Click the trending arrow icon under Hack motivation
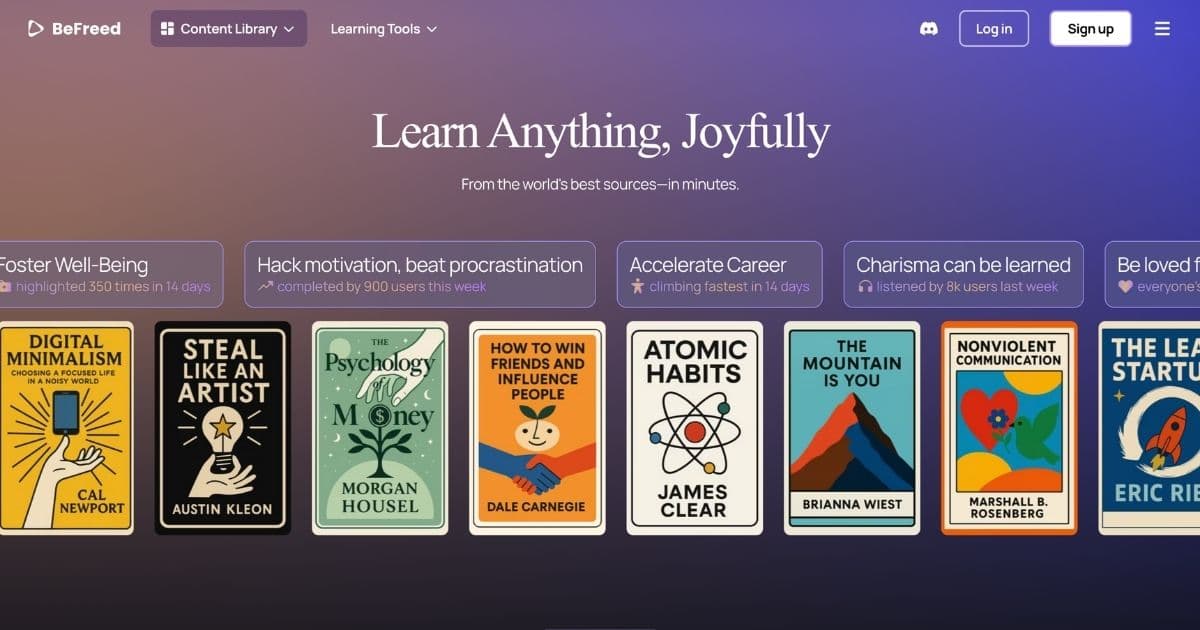The width and height of the screenshot is (1200, 630). coord(265,287)
